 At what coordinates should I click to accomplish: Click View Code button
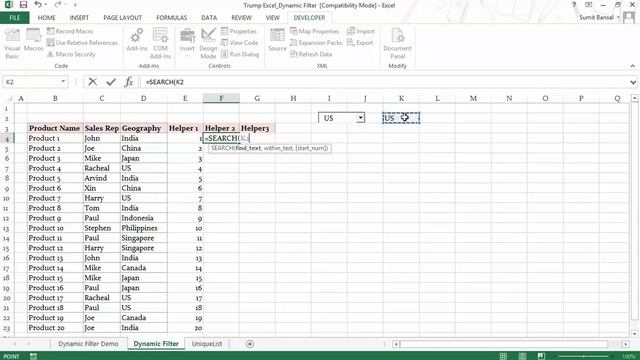point(240,42)
